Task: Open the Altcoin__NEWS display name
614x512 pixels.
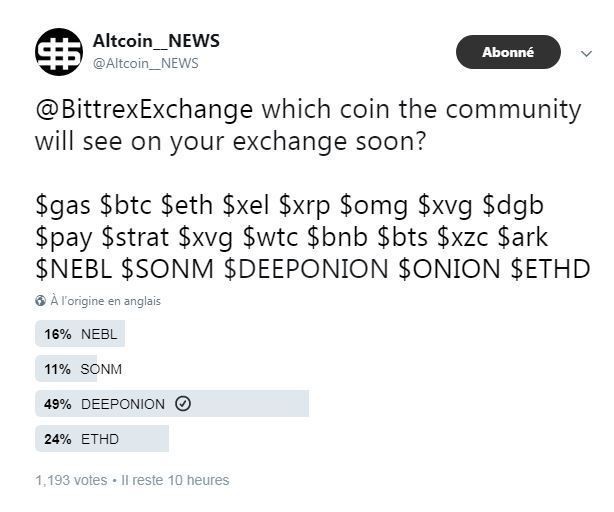Action: point(156,41)
